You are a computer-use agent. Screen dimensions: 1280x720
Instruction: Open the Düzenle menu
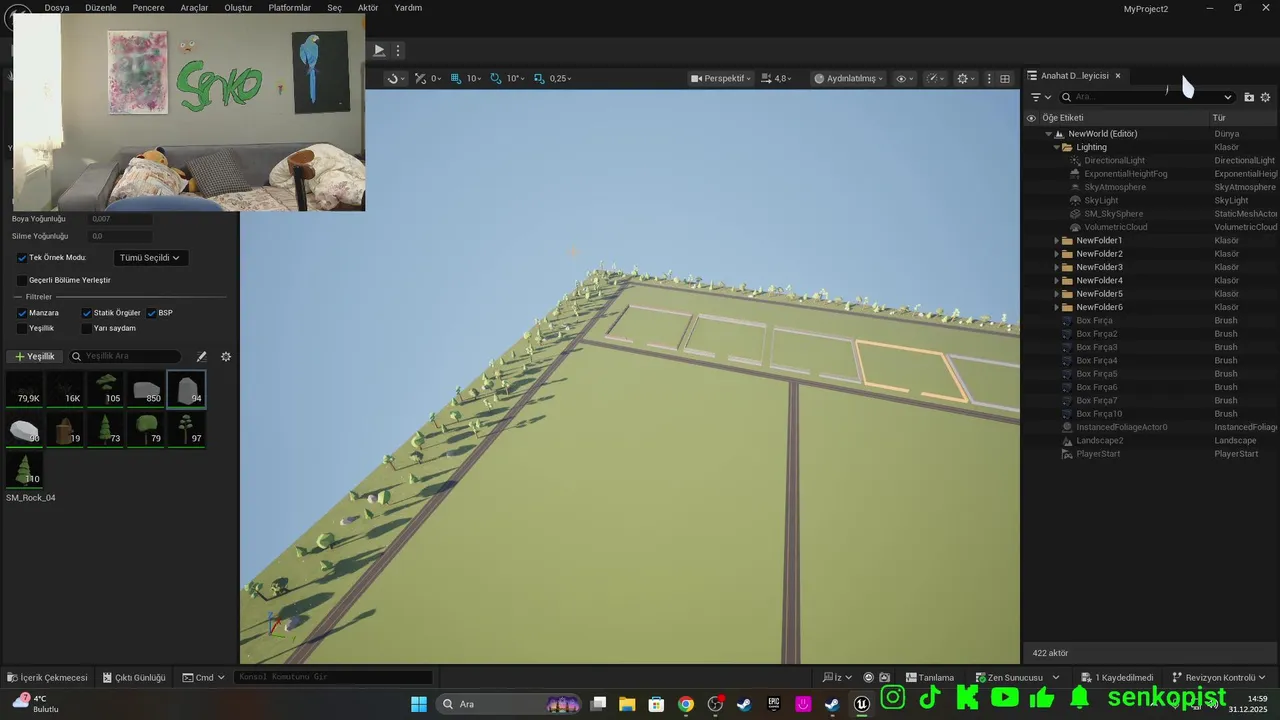tap(101, 7)
